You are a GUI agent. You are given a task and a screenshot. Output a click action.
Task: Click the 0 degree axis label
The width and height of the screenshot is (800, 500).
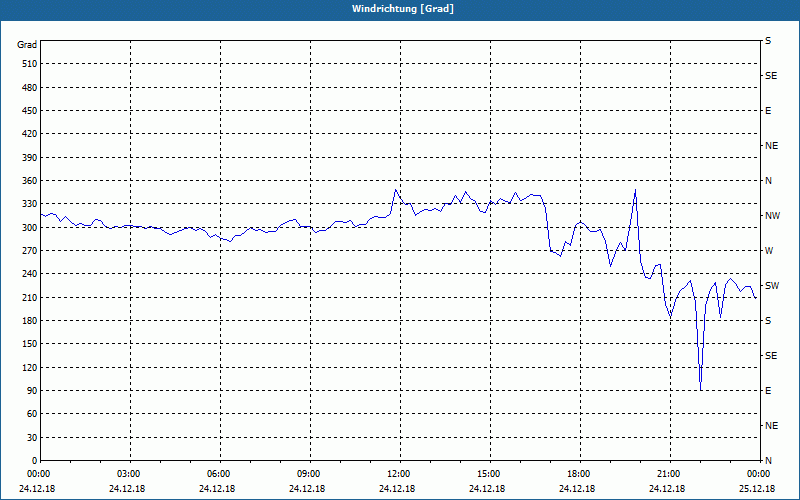click(x=35, y=460)
